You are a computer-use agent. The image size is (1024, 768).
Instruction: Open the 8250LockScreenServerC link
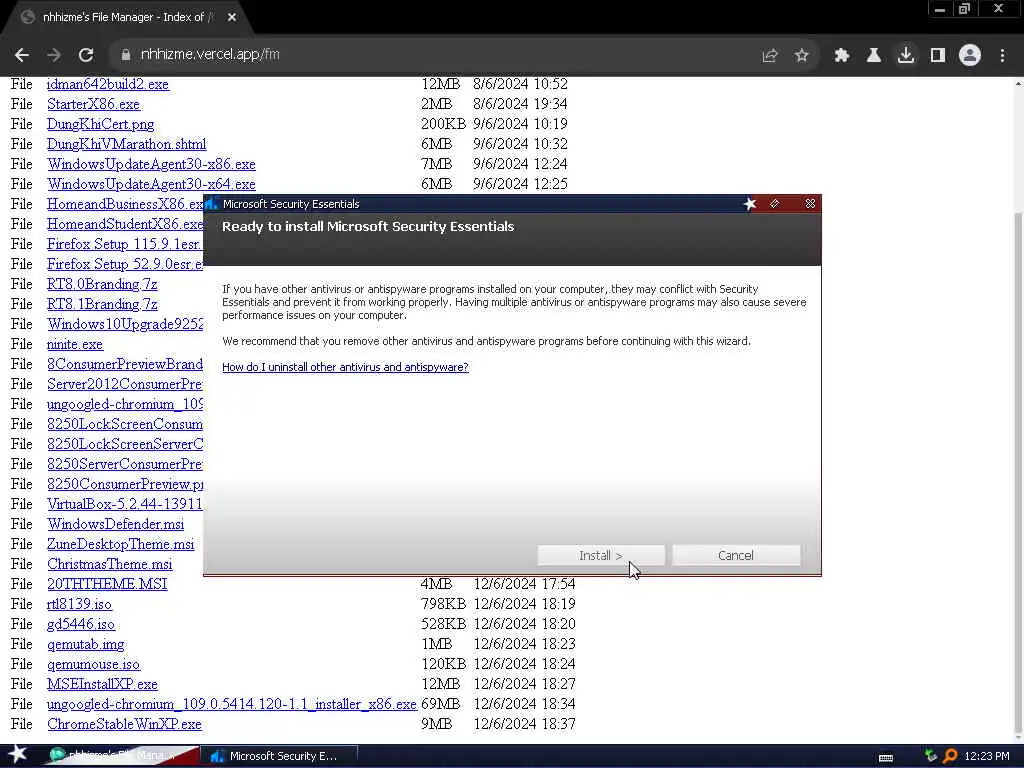[125, 445]
